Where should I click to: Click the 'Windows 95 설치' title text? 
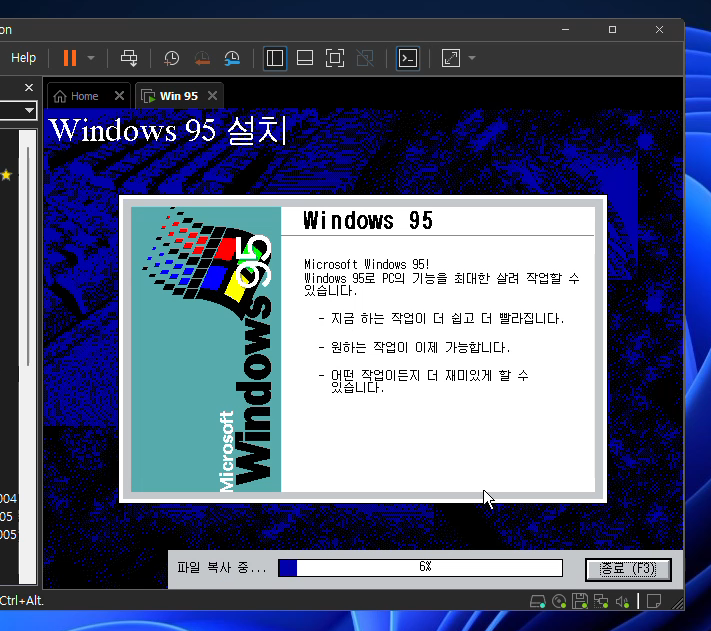click(168, 131)
